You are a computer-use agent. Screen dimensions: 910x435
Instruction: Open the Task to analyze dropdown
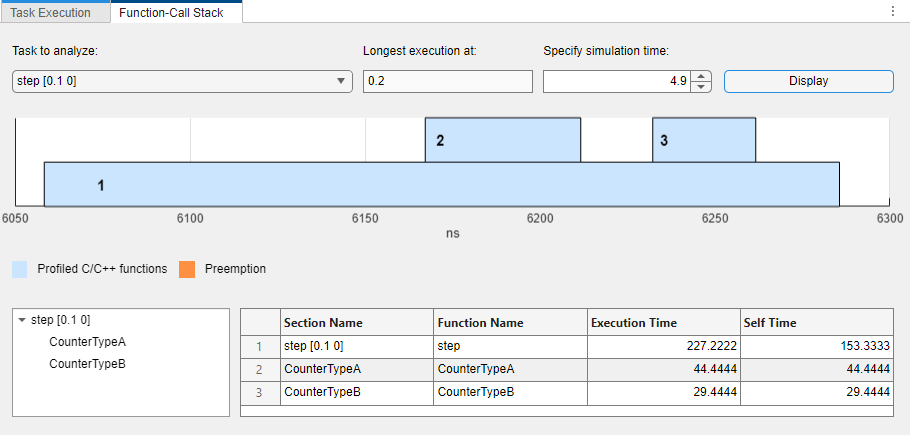[x=181, y=81]
